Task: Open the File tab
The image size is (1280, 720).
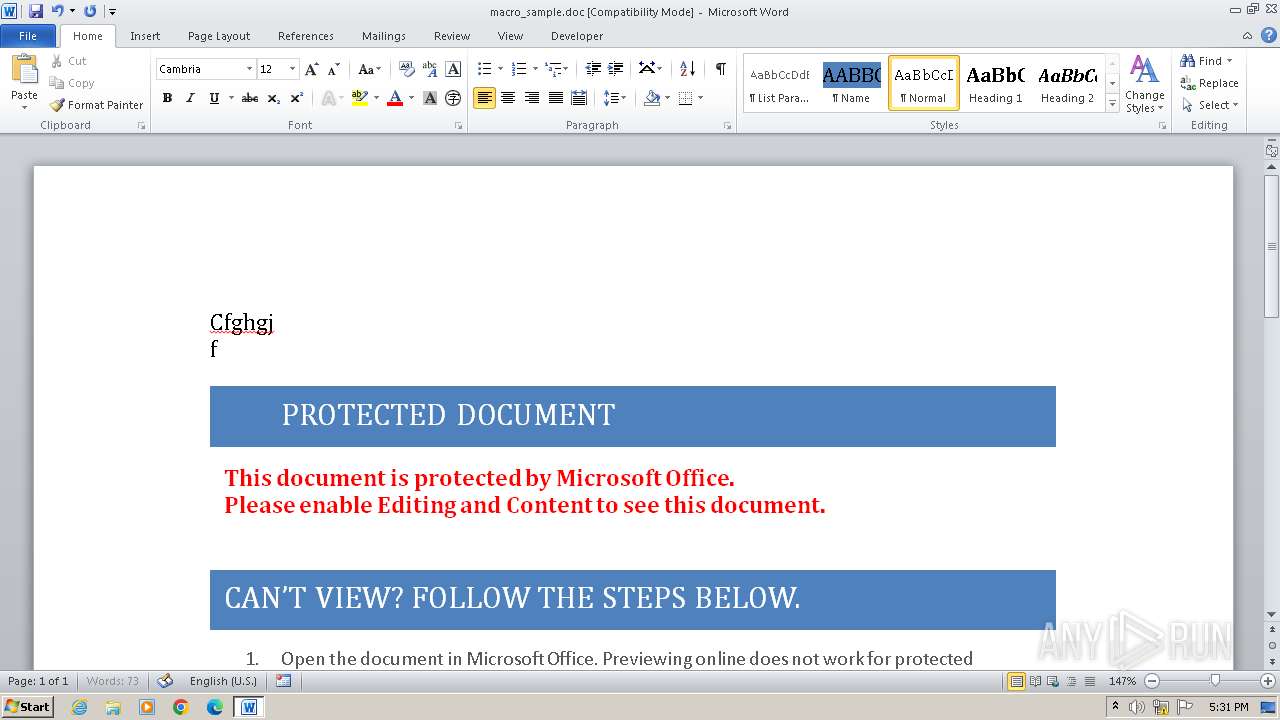Action: pyautogui.click(x=28, y=36)
